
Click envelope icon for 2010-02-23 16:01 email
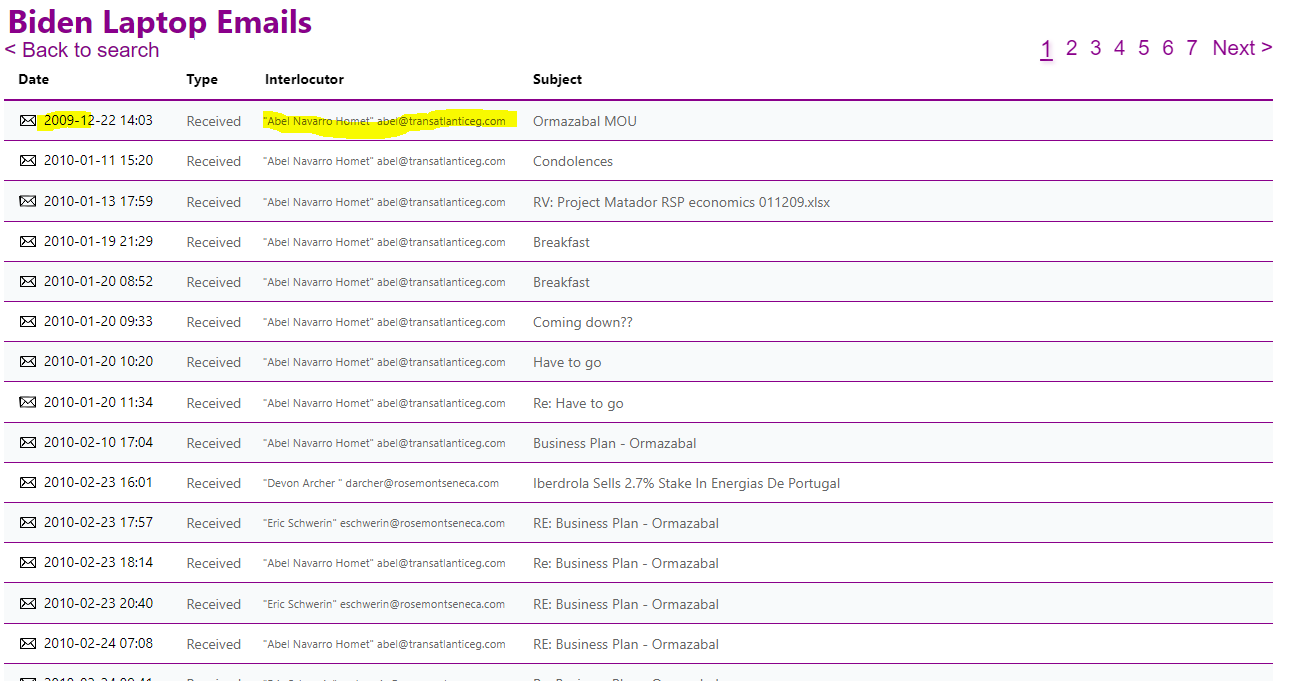28,483
